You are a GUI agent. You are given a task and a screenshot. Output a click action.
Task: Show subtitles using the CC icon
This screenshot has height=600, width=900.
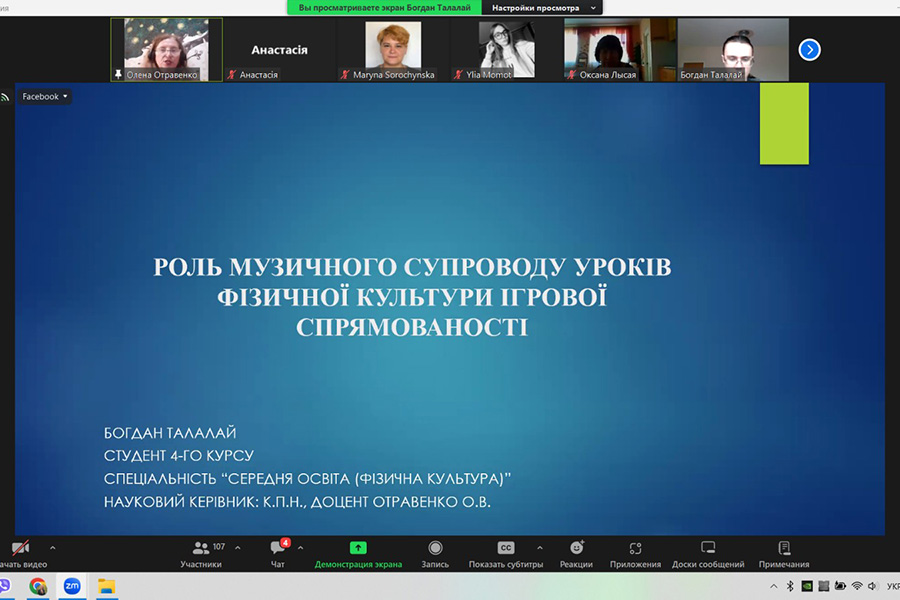[506, 548]
